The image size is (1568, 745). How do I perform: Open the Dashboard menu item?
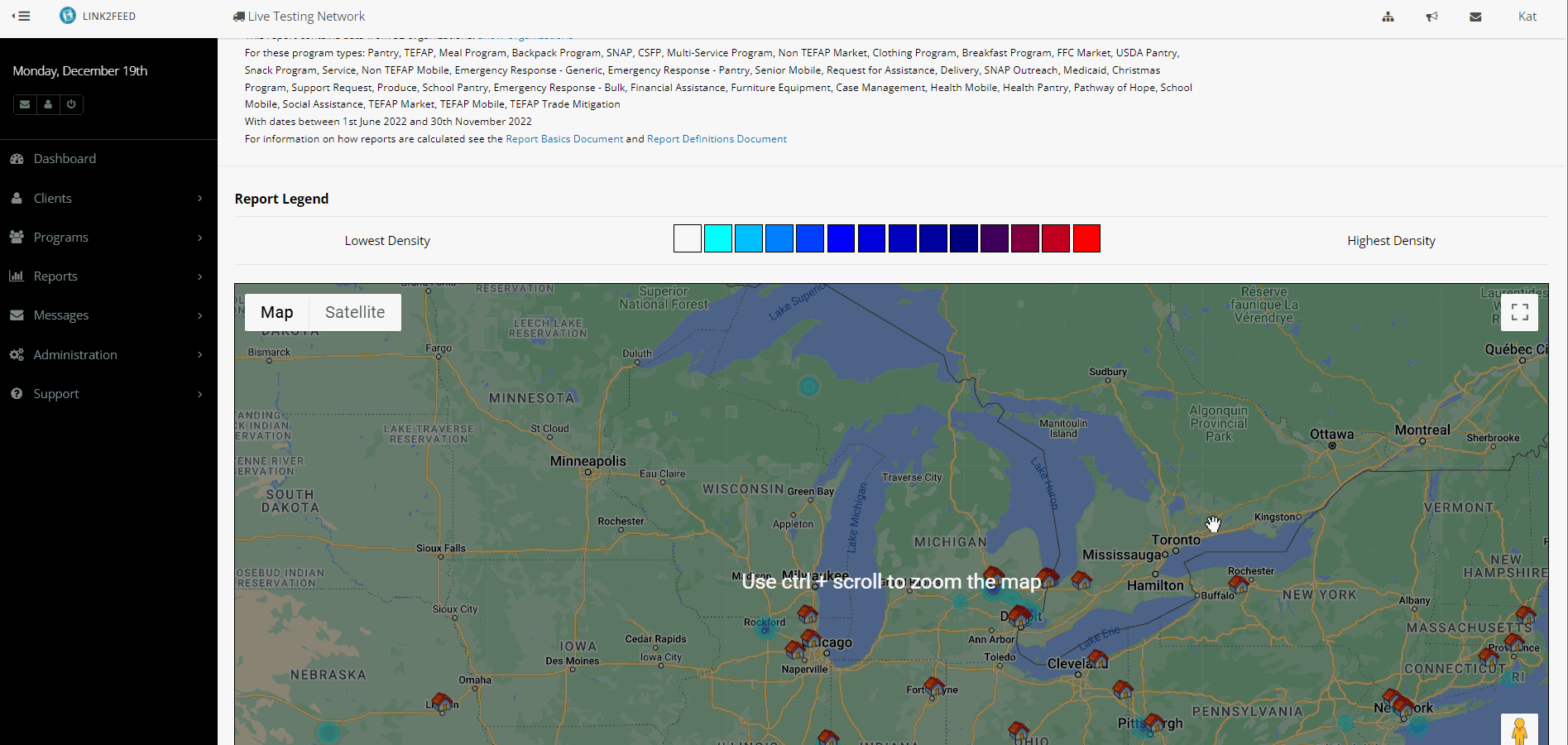[65, 158]
